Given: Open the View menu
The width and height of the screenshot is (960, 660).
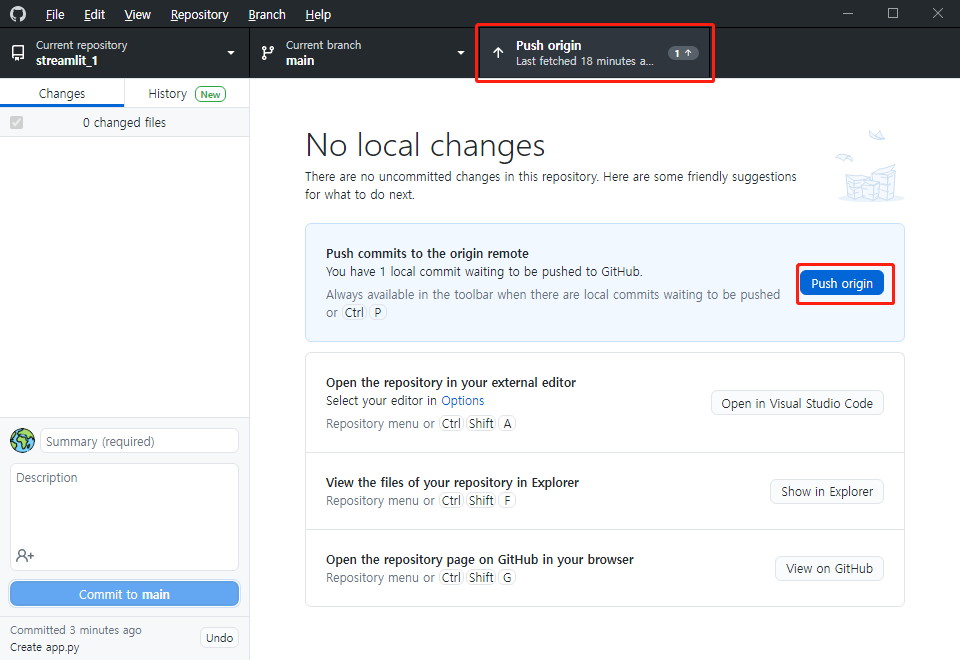Looking at the screenshot, I should (x=137, y=14).
